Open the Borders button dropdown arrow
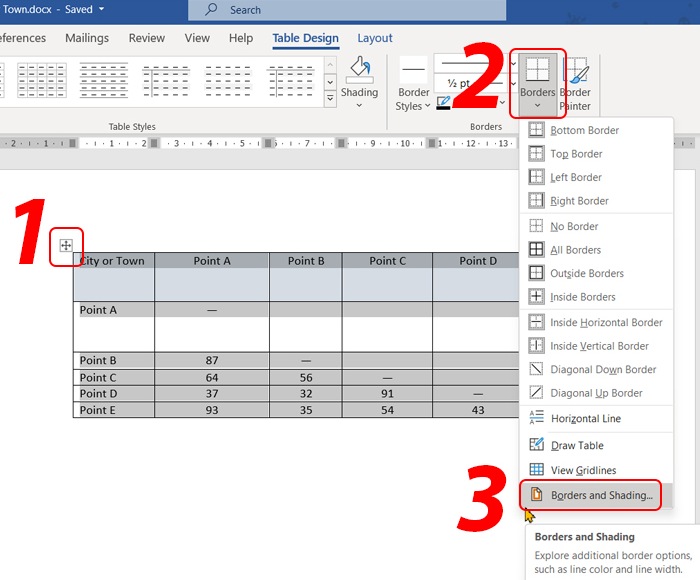The height and width of the screenshot is (580, 700). pos(538,106)
